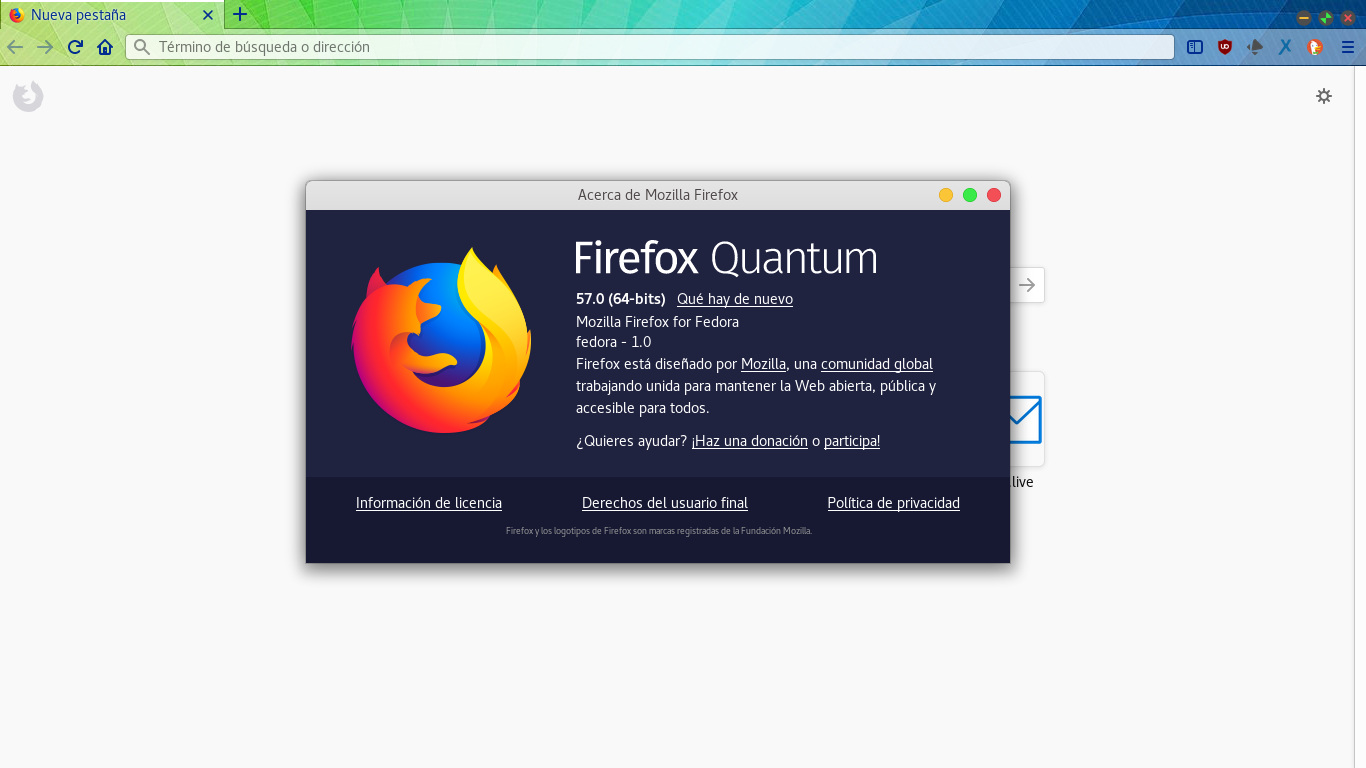This screenshot has width=1366, height=768.
Task: Select the Nueva pestaña tab
Action: pos(112,15)
